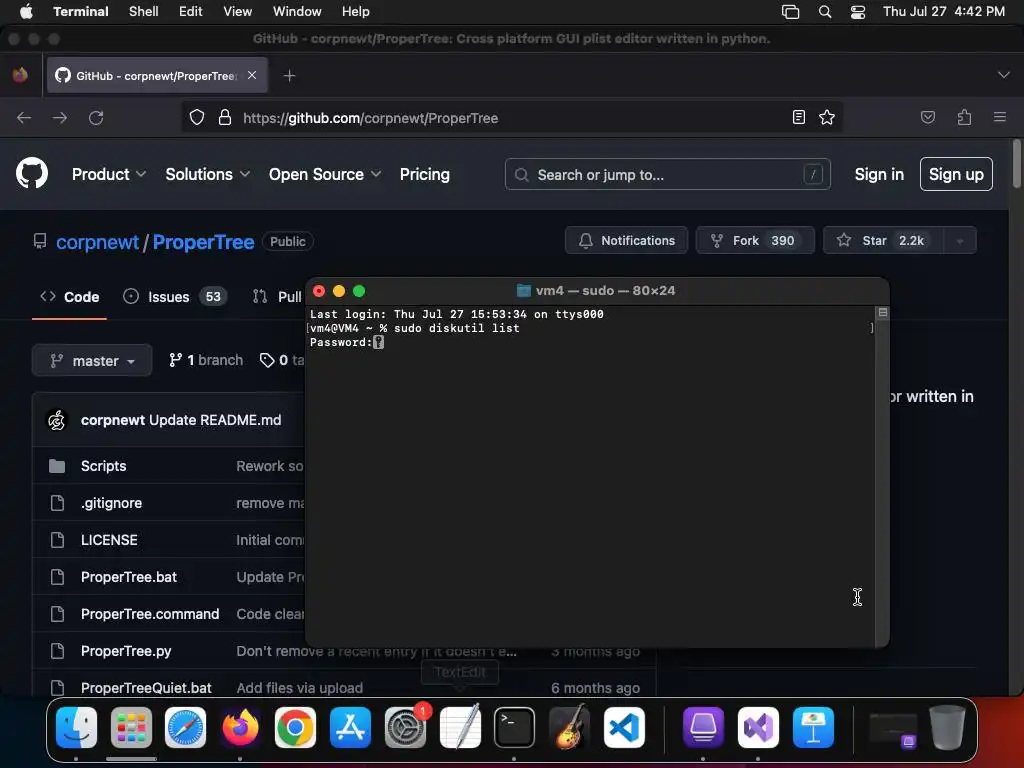Go forward in the browser
This screenshot has width=1024, height=768.
click(x=59, y=118)
